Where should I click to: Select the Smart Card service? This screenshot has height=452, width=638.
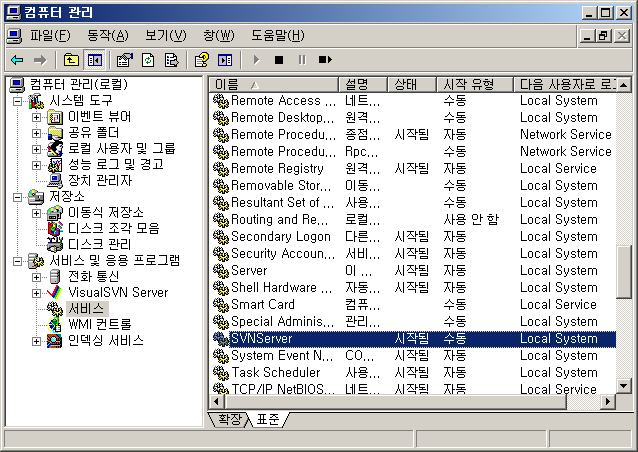click(x=413, y=305)
